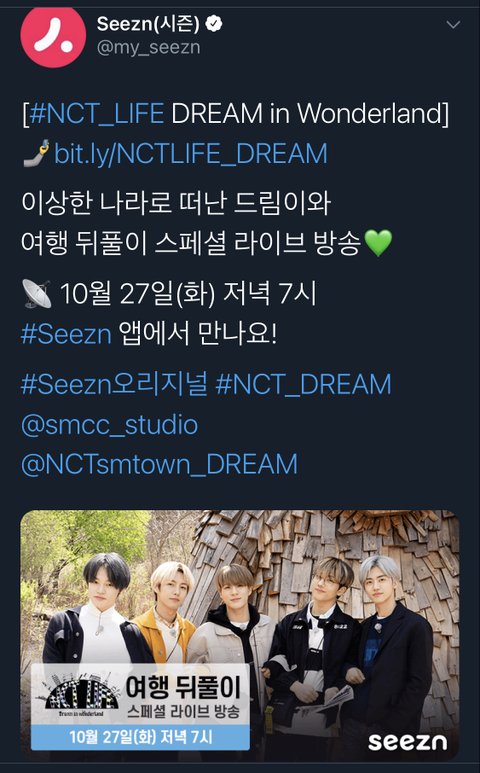This screenshot has height=773, width=480.
Task: Visit the @smcc_studio mention
Action: click(109, 425)
